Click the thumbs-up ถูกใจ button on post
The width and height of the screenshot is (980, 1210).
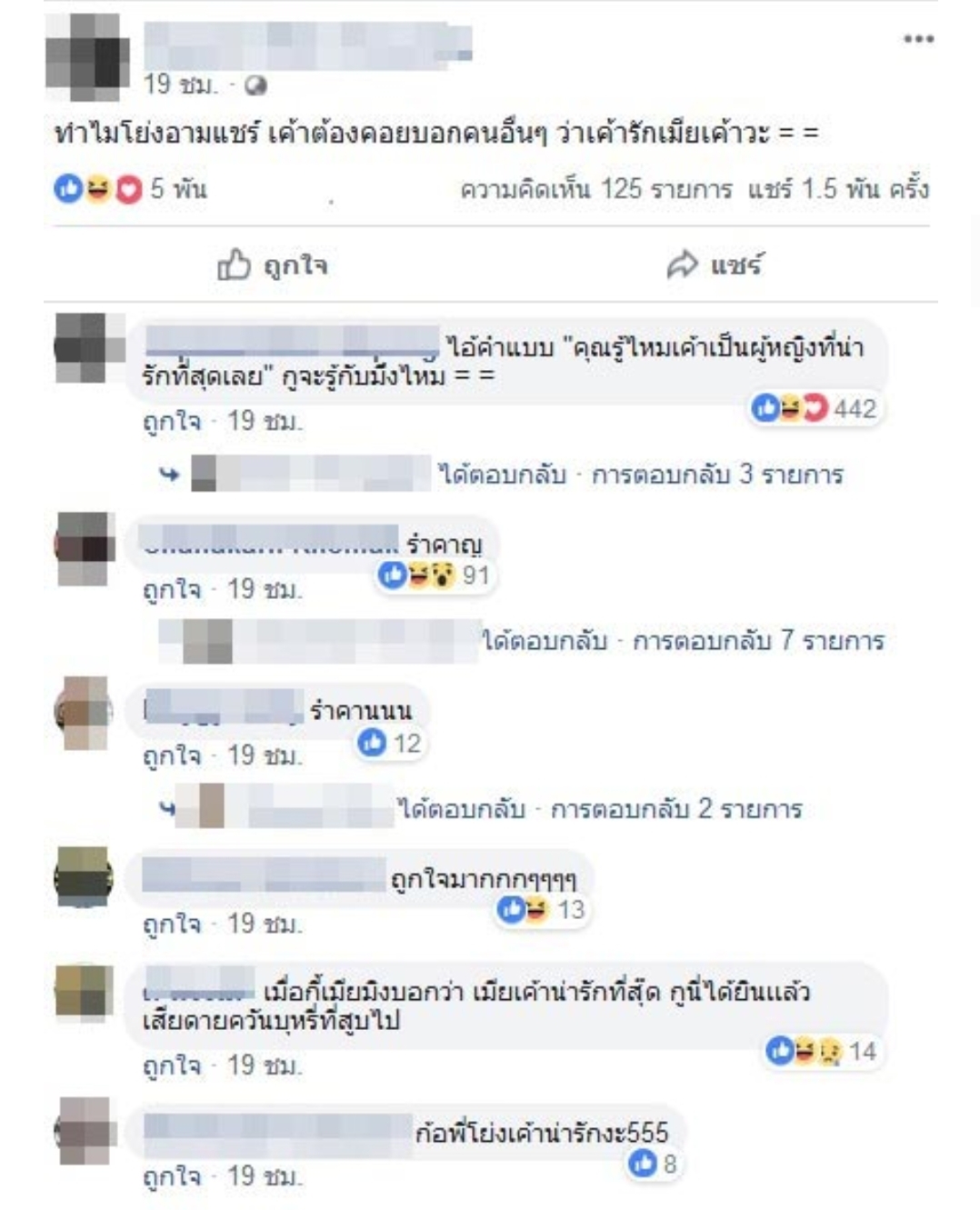click(273, 265)
